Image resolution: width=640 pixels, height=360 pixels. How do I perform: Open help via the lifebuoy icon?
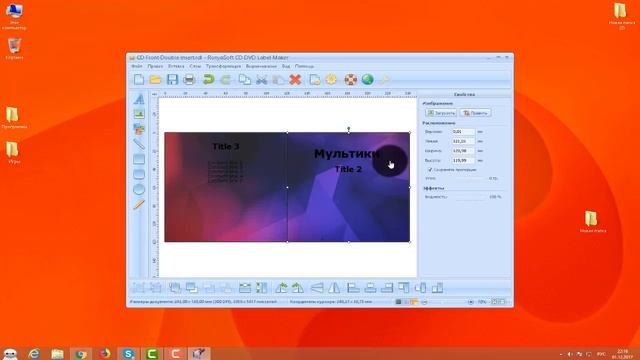click(x=351, y=80)
